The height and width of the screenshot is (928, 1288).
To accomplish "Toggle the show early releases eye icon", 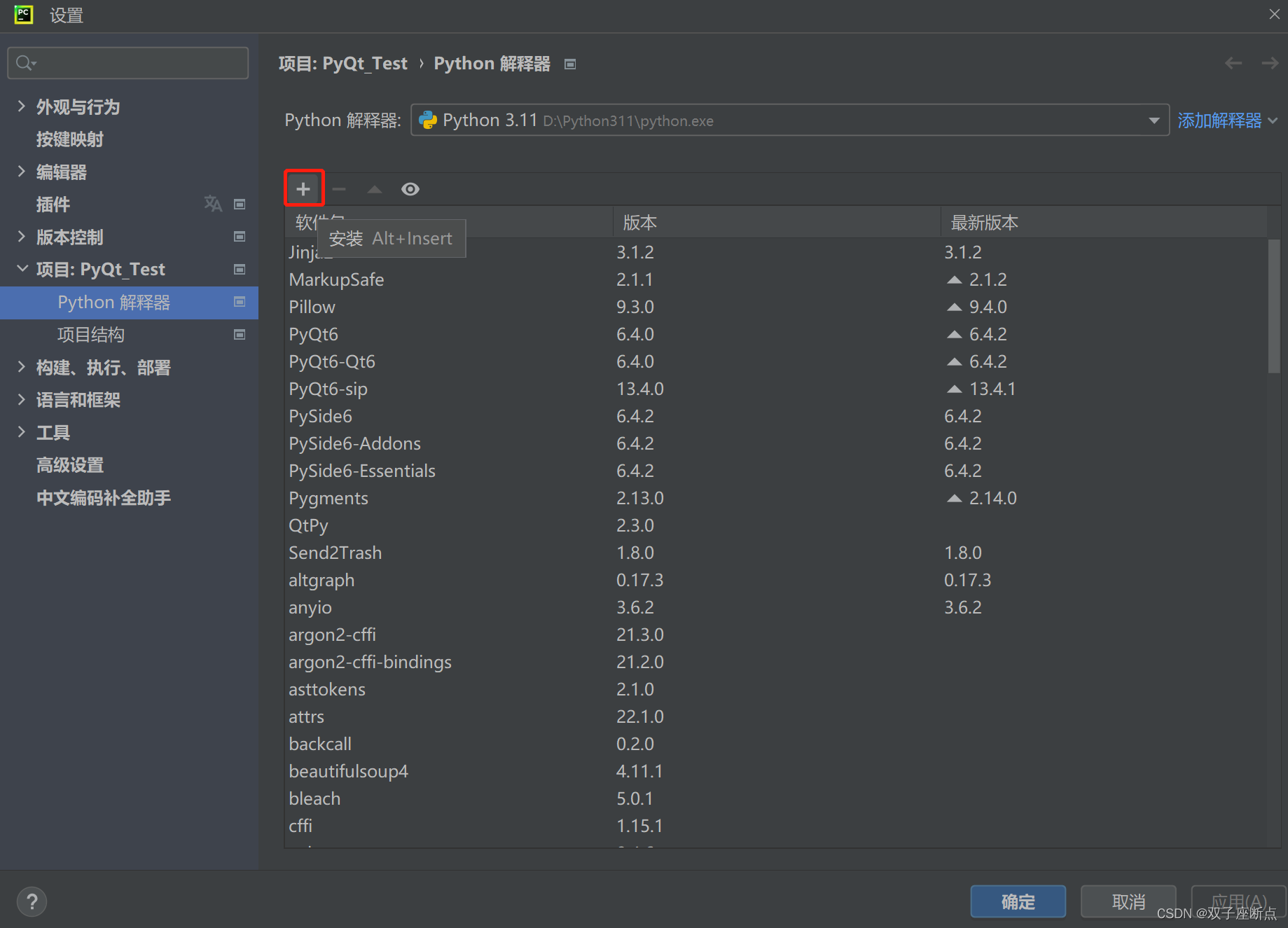I will [410, 189].
